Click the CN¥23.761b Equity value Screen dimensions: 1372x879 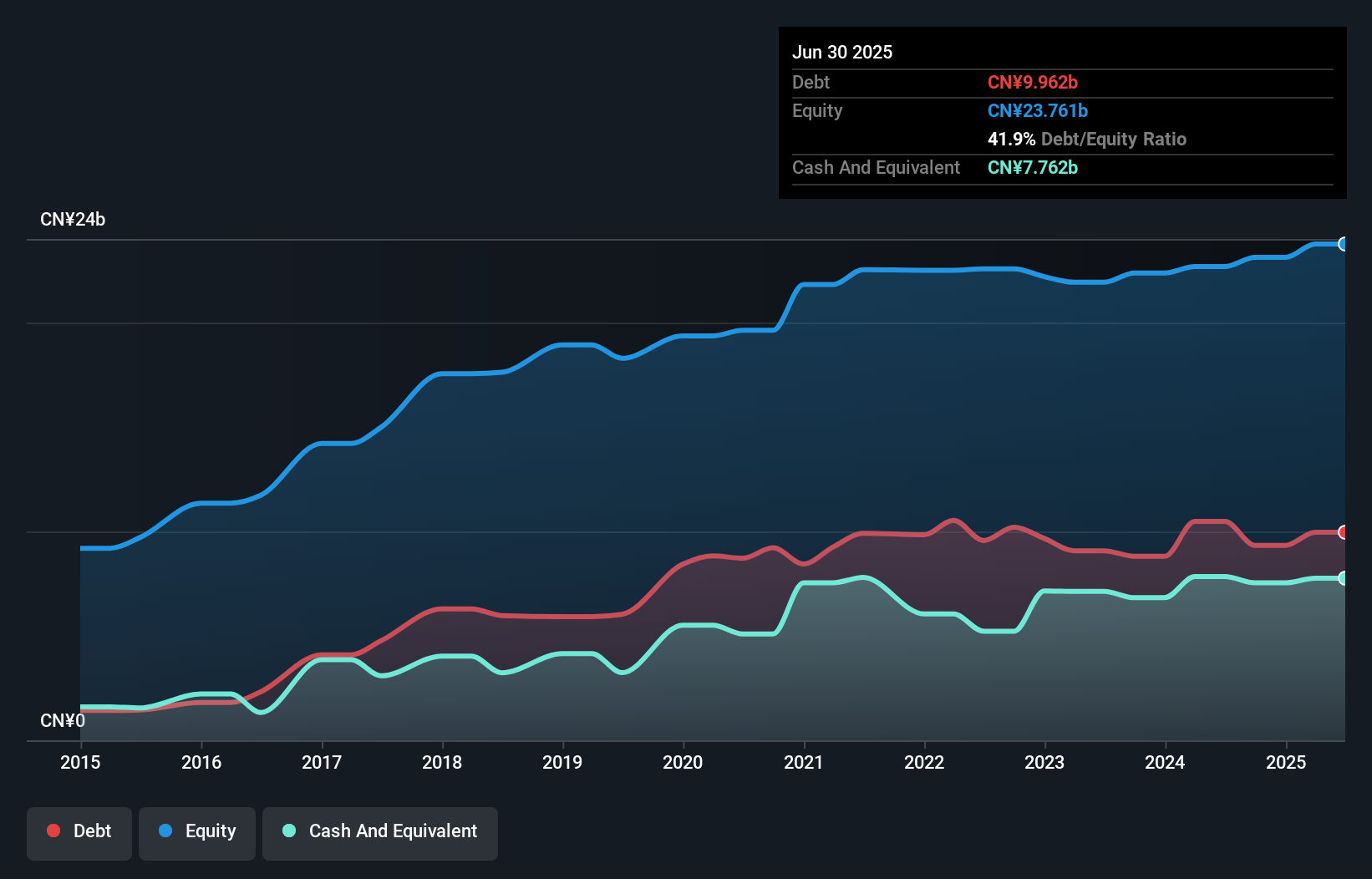click(1038, 110)
